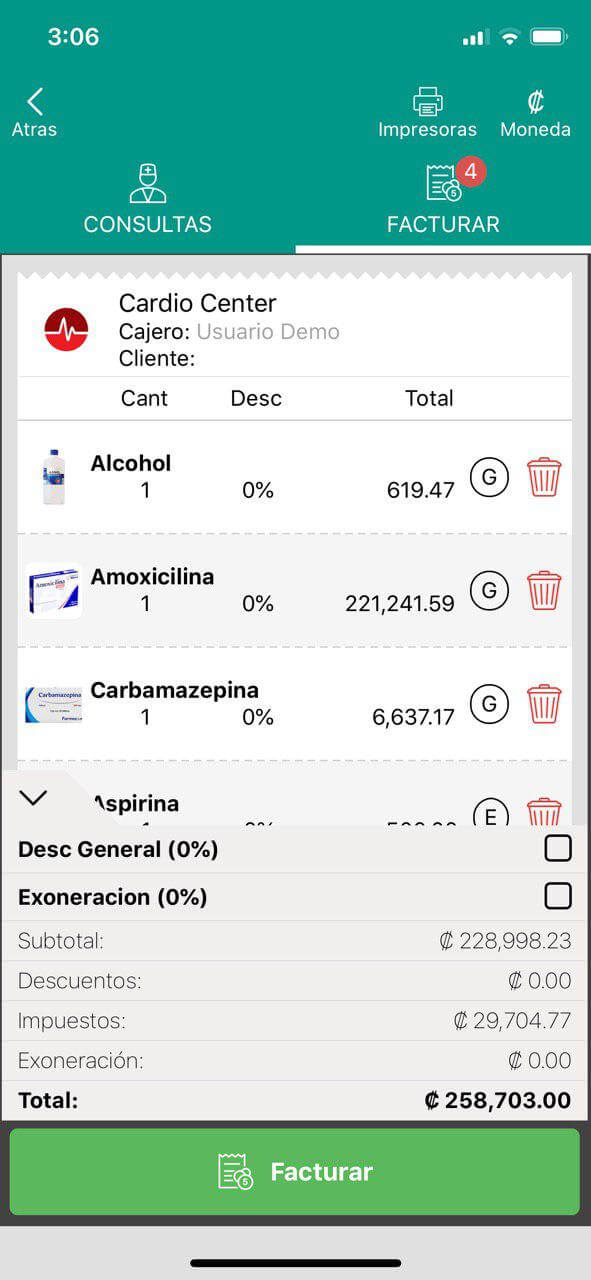The width and height of the screenshot is (591, 1280).
Task: Tap the Cardio Center logo
Action: (67, 329)
